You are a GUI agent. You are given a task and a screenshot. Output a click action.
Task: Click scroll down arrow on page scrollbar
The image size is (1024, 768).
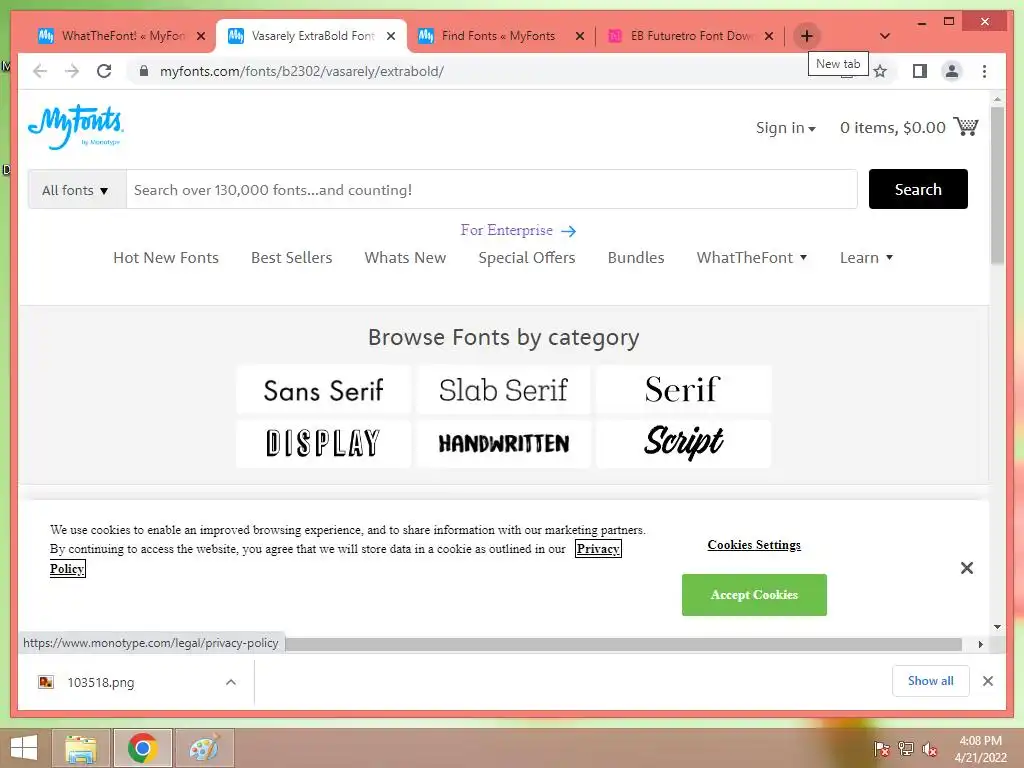point(997,627)
